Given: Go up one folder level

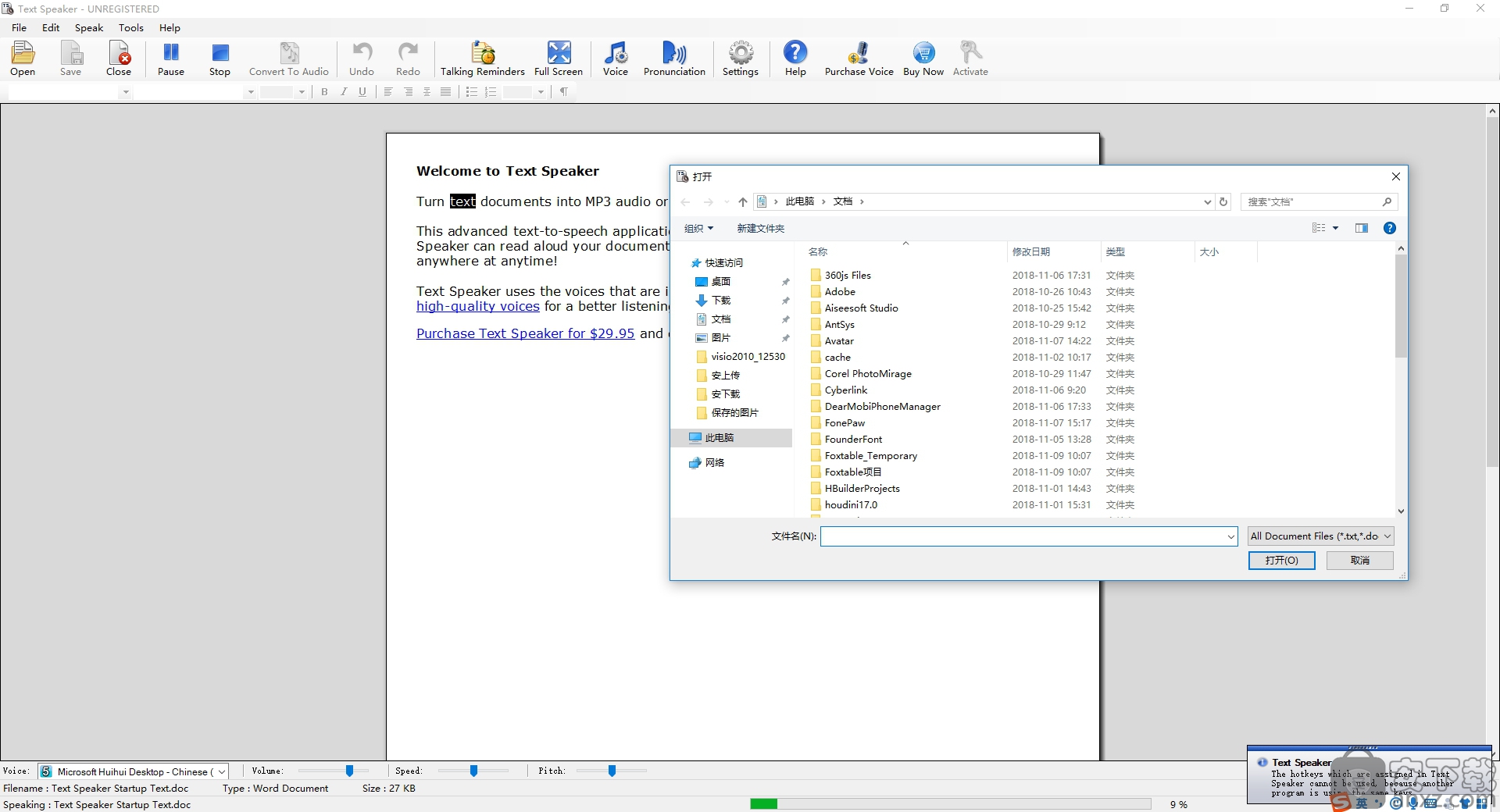Looking at the screenshot, I should pyautogui.click(x=742, y=201).
